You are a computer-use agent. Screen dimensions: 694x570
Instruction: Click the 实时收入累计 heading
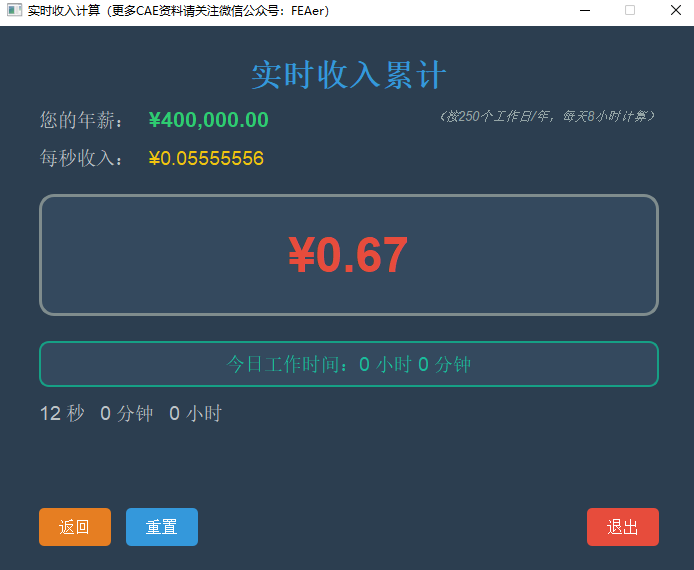point(348,76)
